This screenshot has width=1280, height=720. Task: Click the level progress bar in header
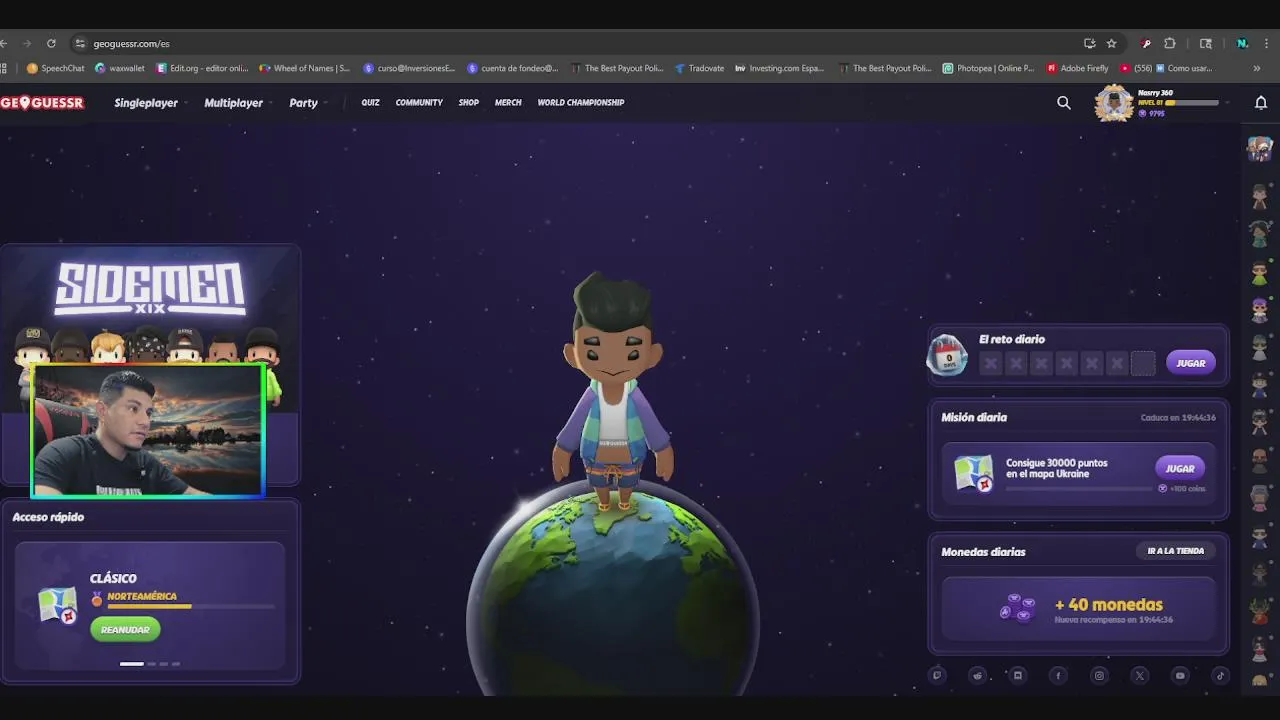coord(1192,102)
